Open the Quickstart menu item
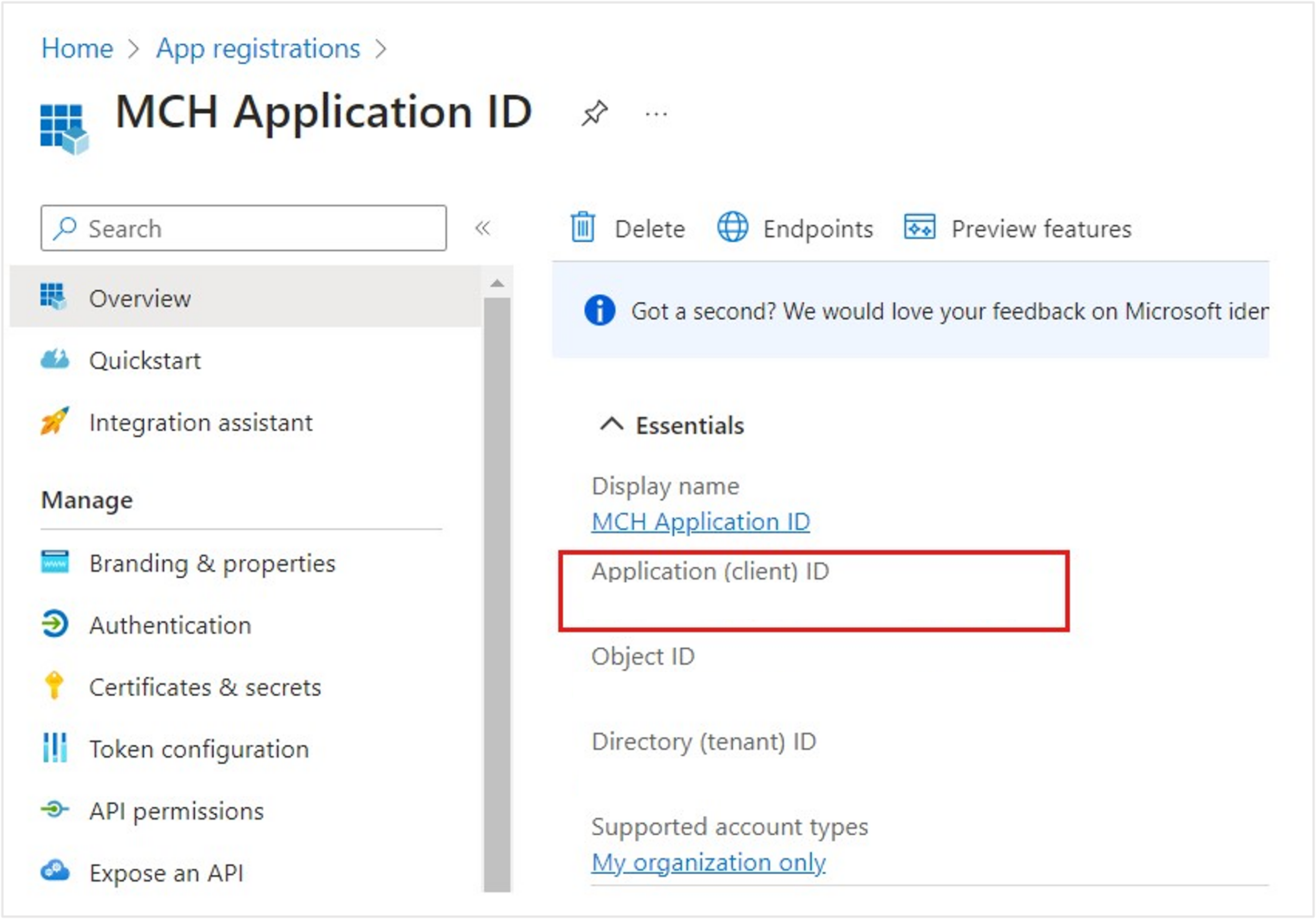 click(245, 360)
